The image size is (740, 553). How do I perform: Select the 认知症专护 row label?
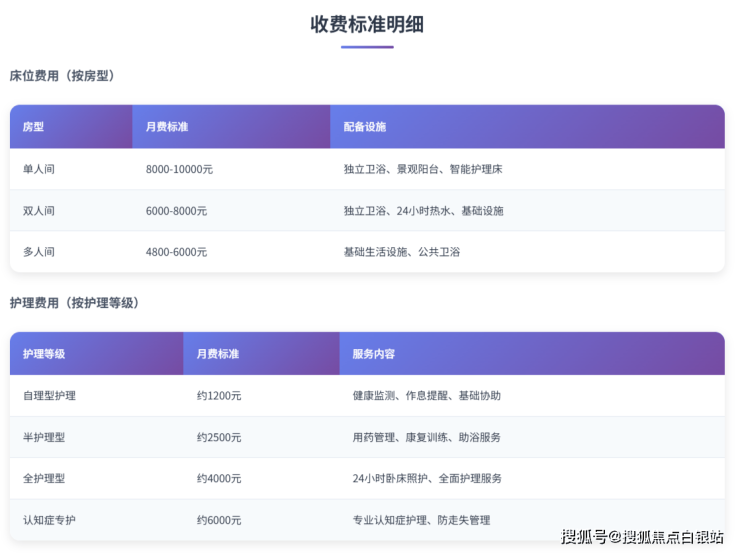click(x=49, y=520)
